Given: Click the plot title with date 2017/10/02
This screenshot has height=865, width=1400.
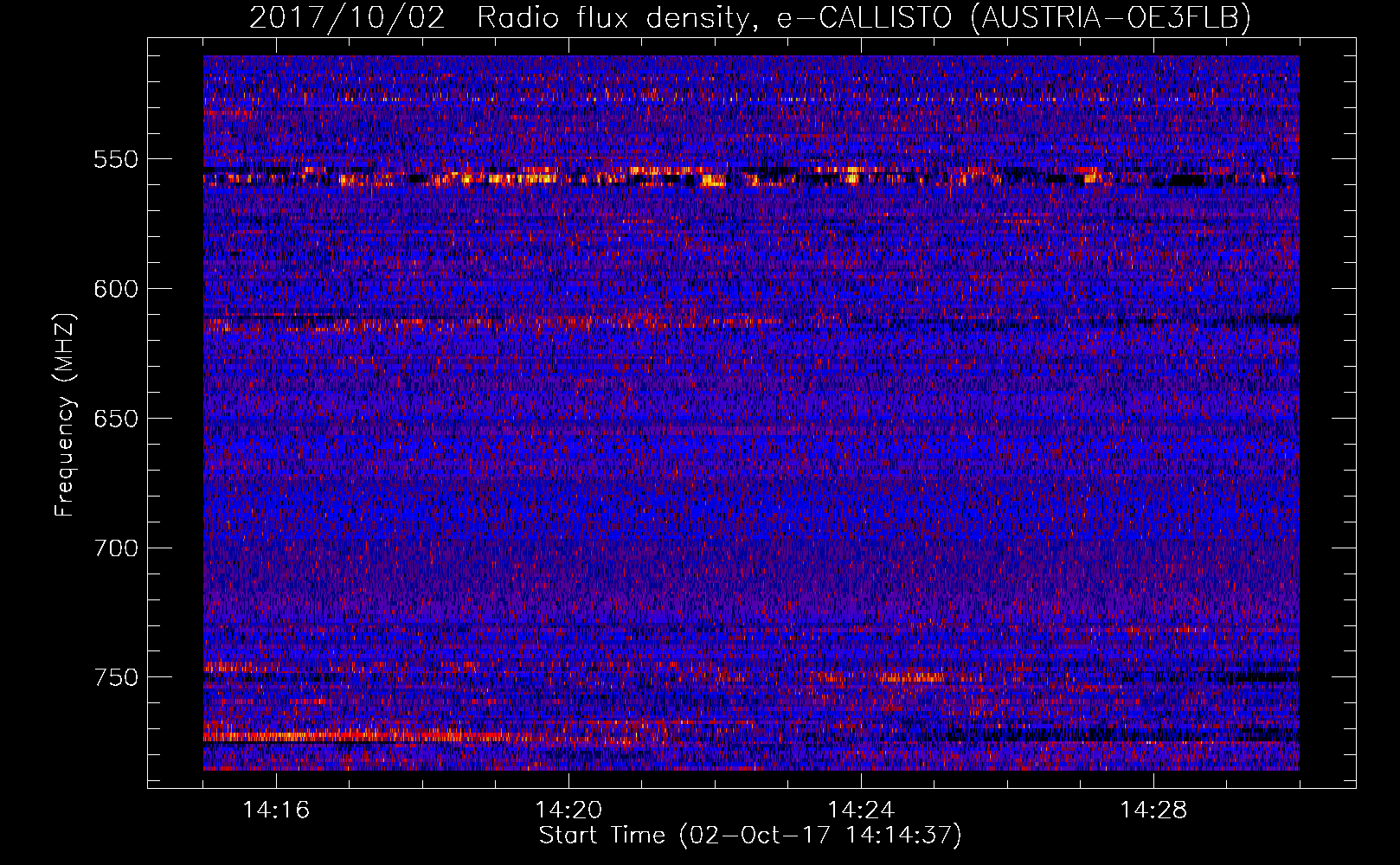Looking at the screenshot, I should tap(750, 17).
